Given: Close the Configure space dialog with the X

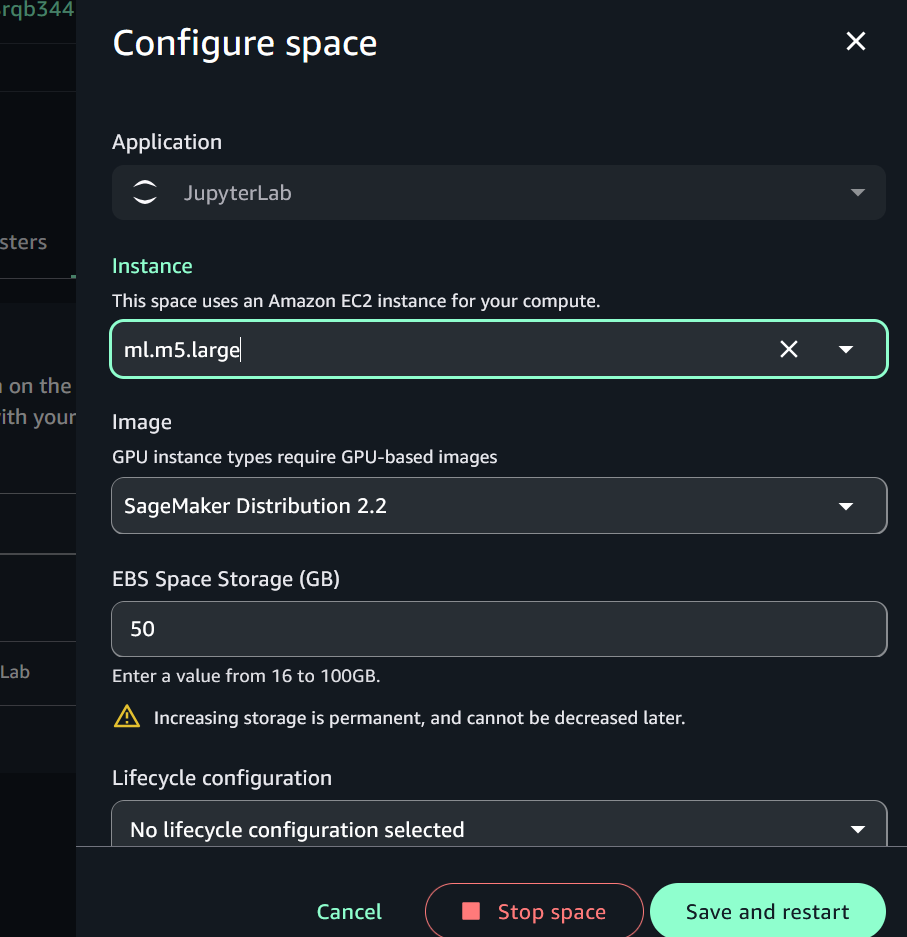Looking at the screenshot, I should (855, 41).
